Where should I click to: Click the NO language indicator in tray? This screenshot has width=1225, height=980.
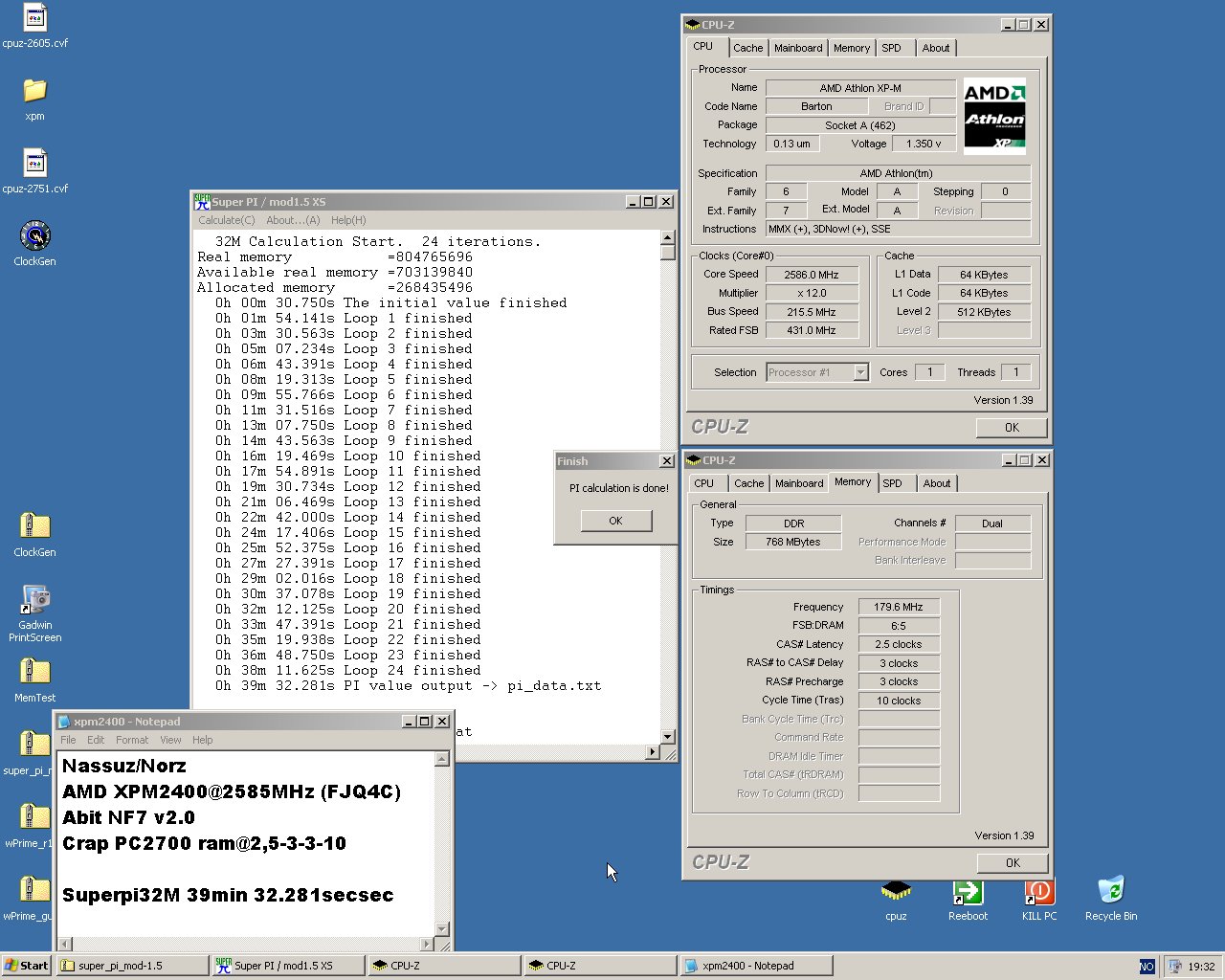pyautogui.click(x=1147, y=967)
